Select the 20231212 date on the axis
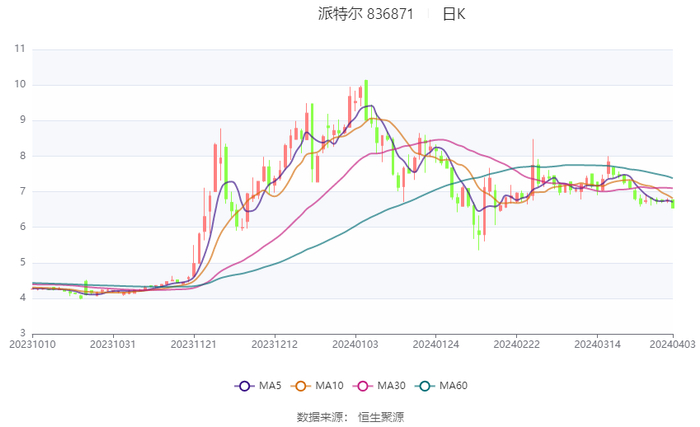Image resolution: width=700 pixels, height=427 pixels. point(274,345)
